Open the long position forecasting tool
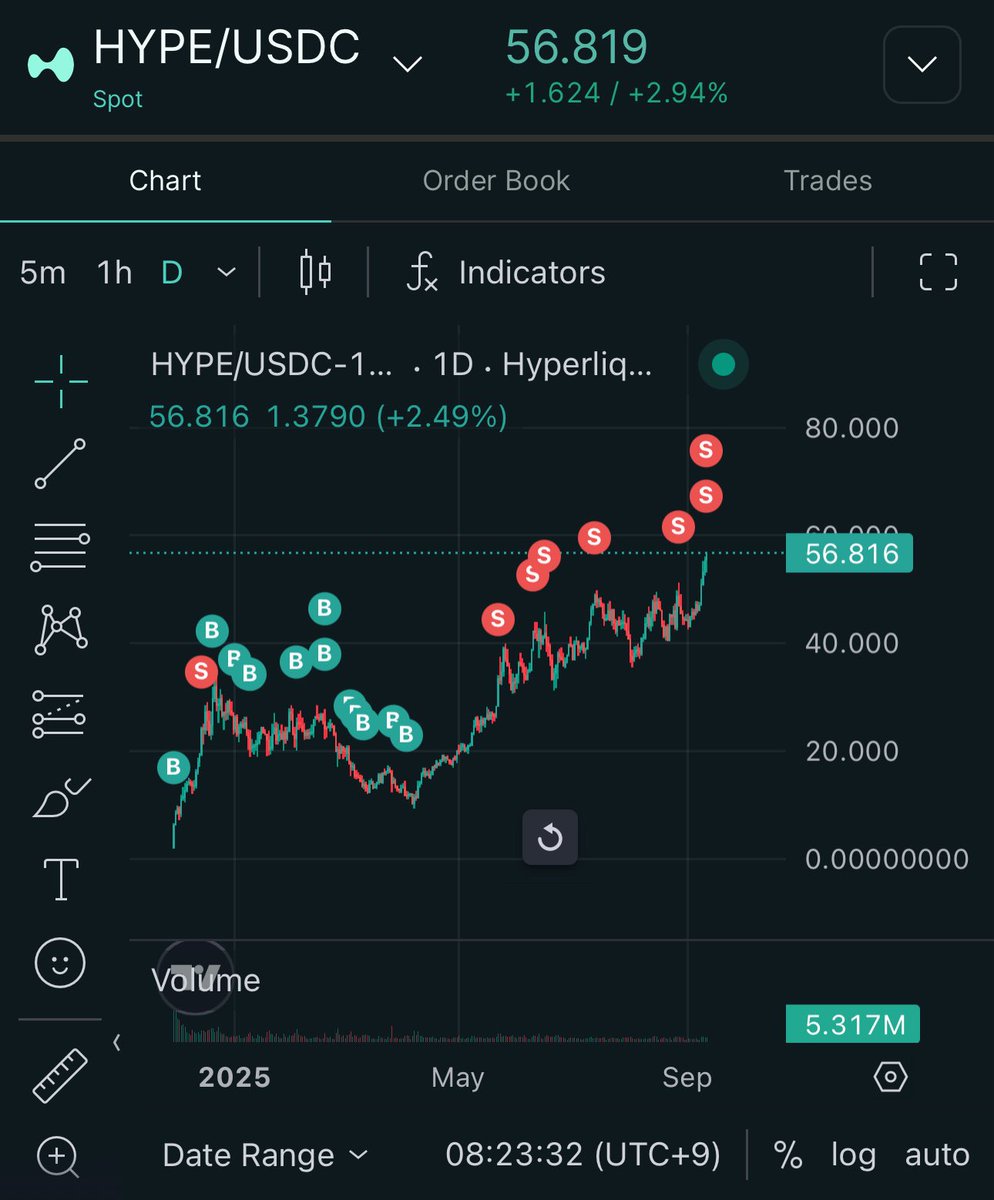This screenshot has width=994, height=1200. click(61, 714)
